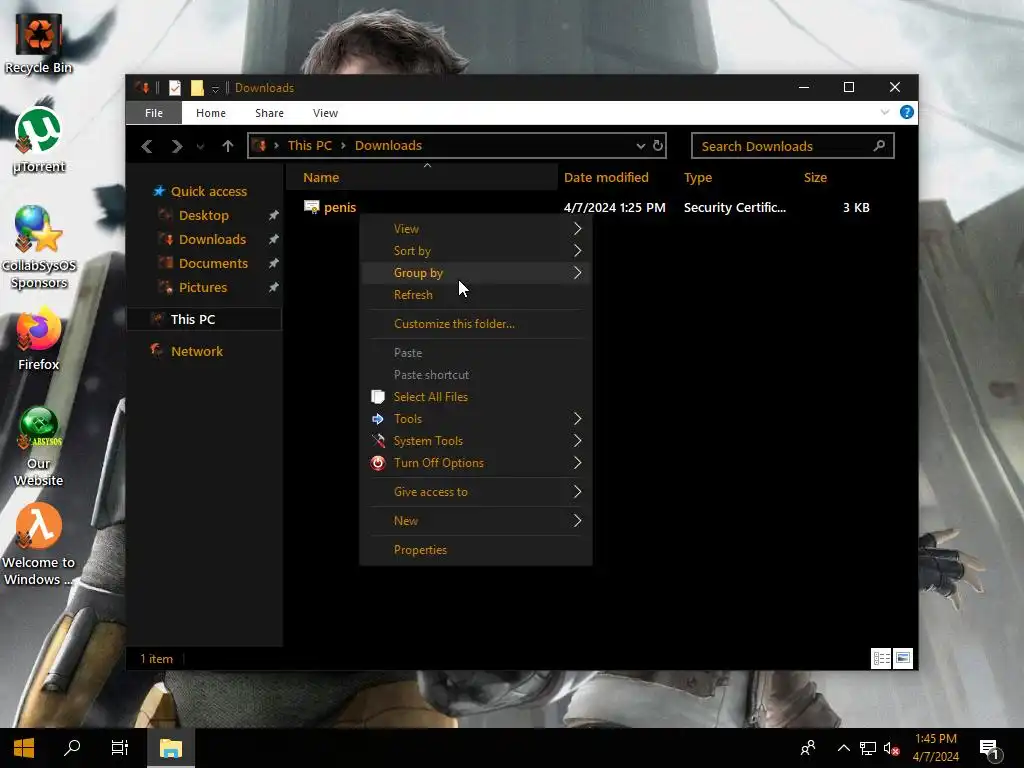Click the network tray icon
This screenshot has width=1024, height=768.
tap(867, 749)
